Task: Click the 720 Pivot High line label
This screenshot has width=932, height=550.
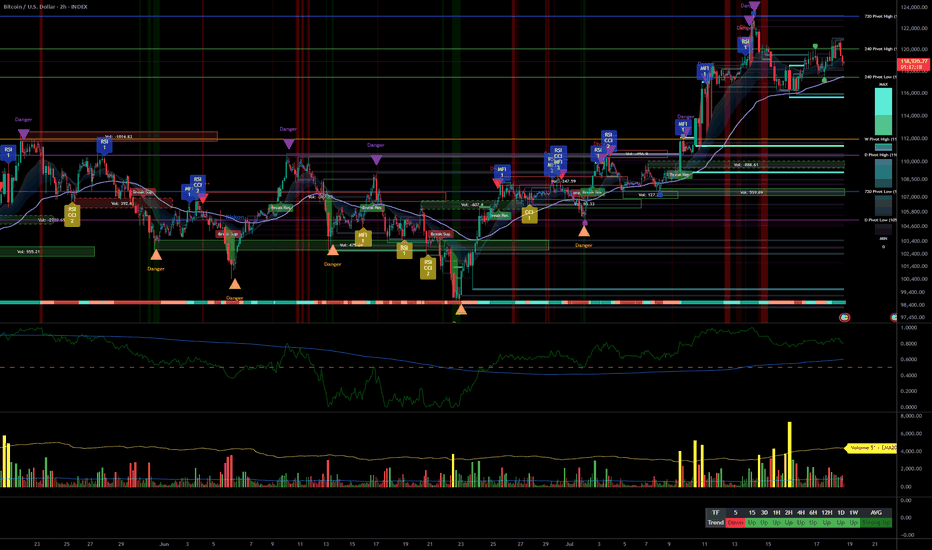Action: point(880,17)
